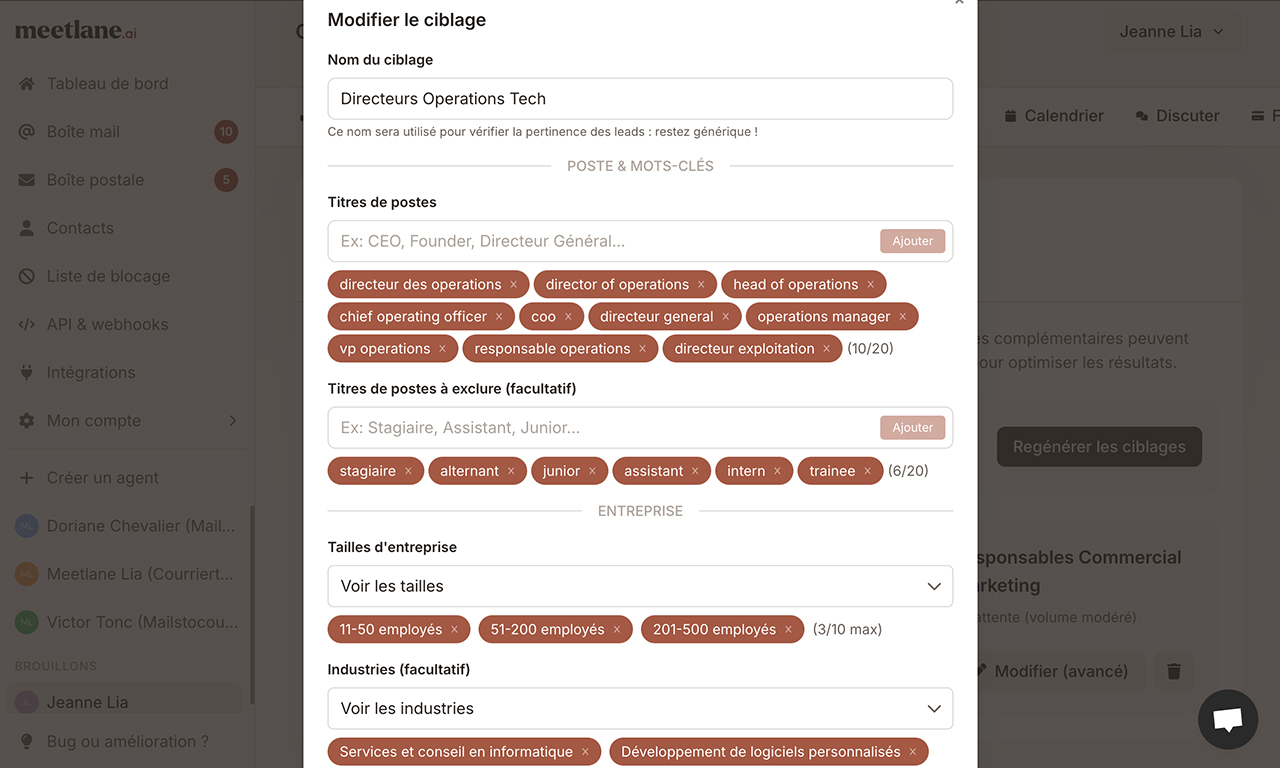The image size is (1280, 768).
Task: Click the 'Modifier (avancé)' button
Action: coord(1060,671)
